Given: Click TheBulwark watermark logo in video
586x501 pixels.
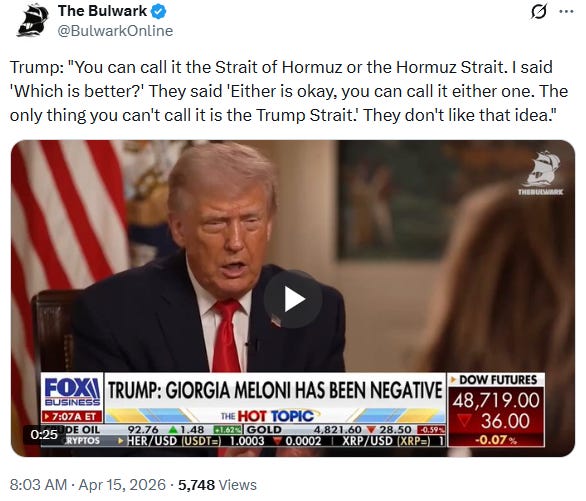Looking at the screenshot, I should [540, 173].
